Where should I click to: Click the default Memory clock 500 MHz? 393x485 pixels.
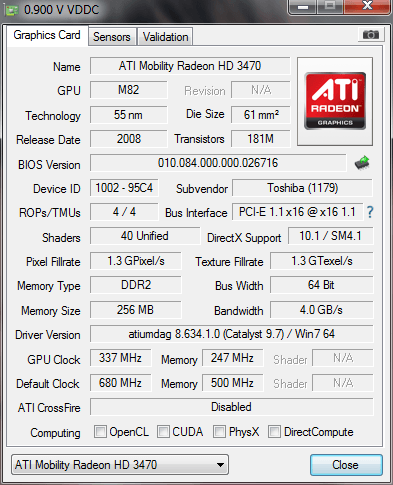point(232,383)
